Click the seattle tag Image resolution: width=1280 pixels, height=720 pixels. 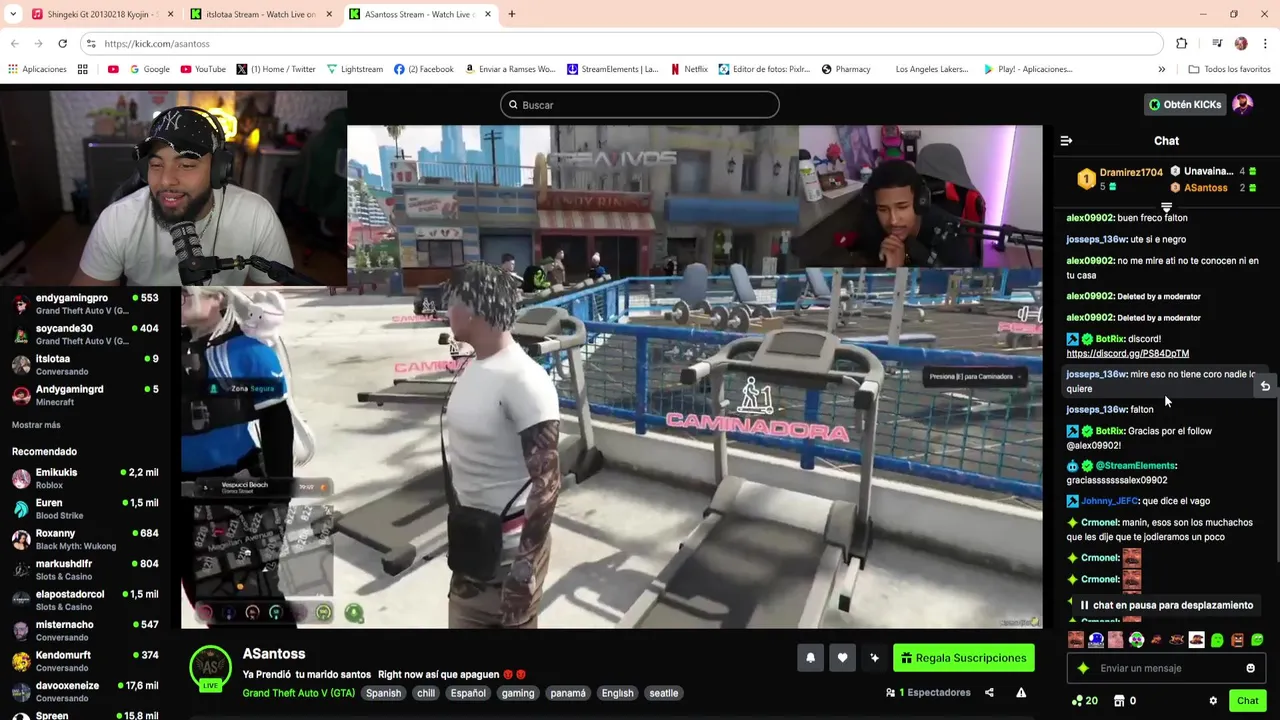click(663, 693)
